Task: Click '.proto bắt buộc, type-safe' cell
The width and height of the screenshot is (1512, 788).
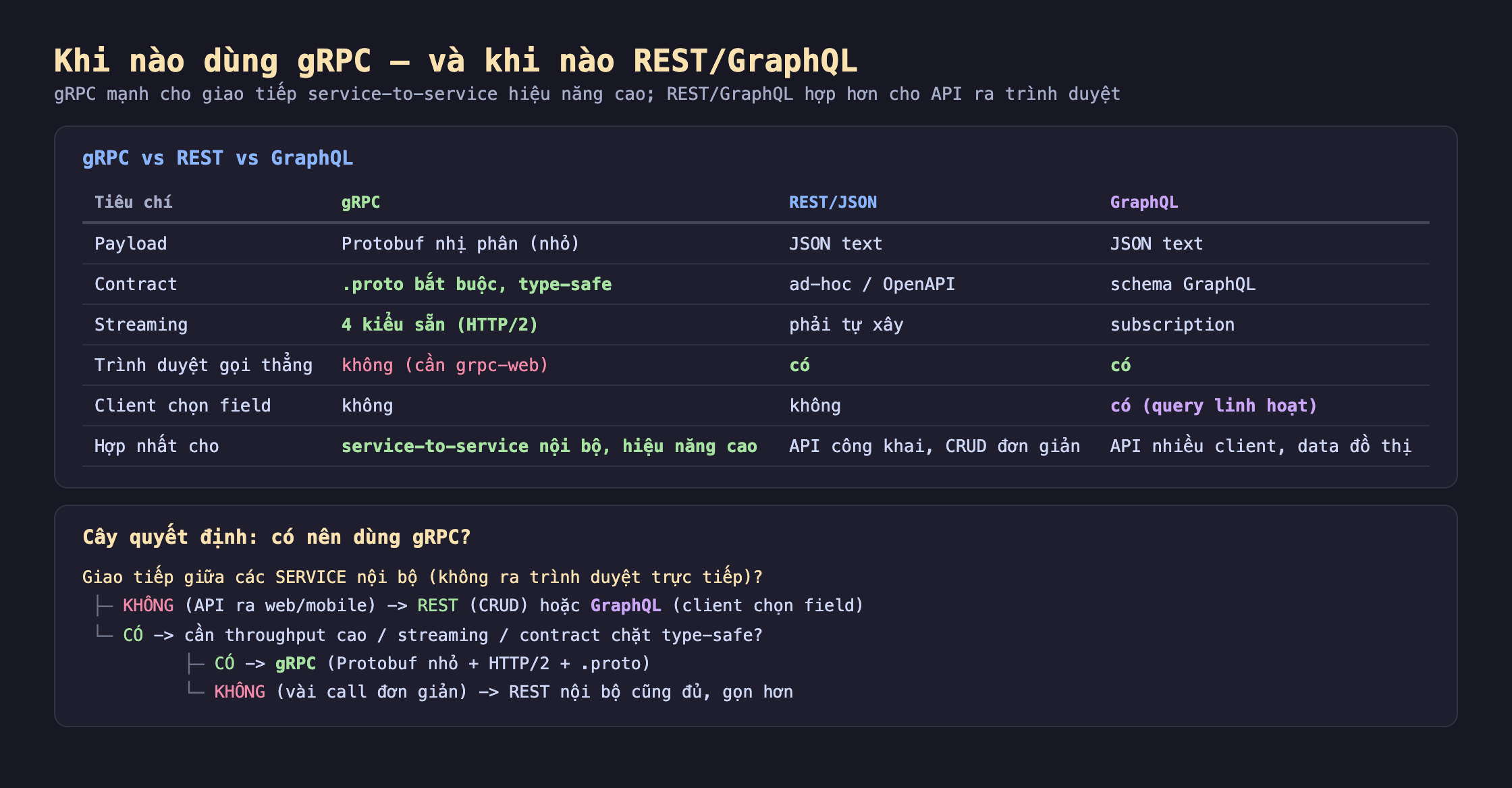Action: [477, 284]
